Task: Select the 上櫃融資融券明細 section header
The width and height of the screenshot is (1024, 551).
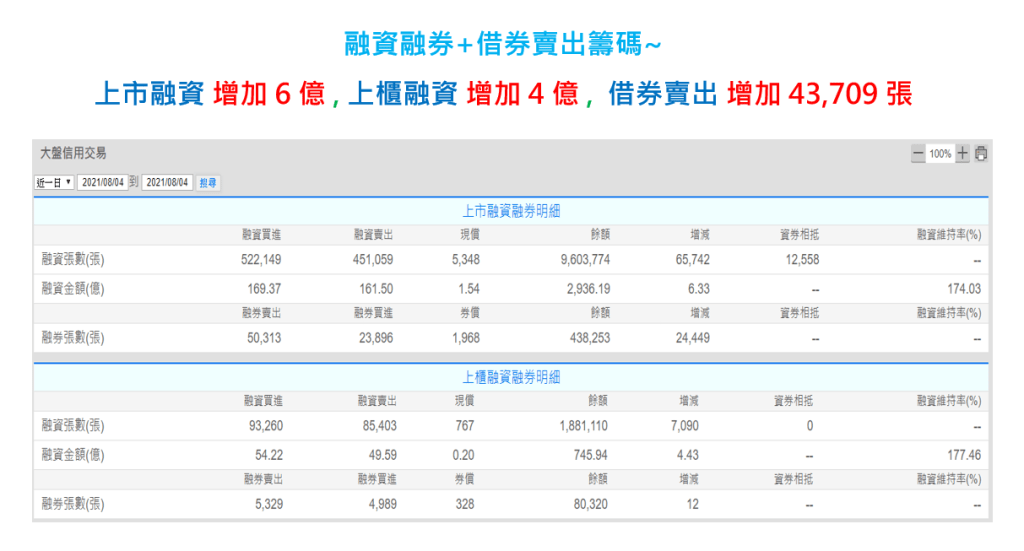Action: click(x=511, y=377)
